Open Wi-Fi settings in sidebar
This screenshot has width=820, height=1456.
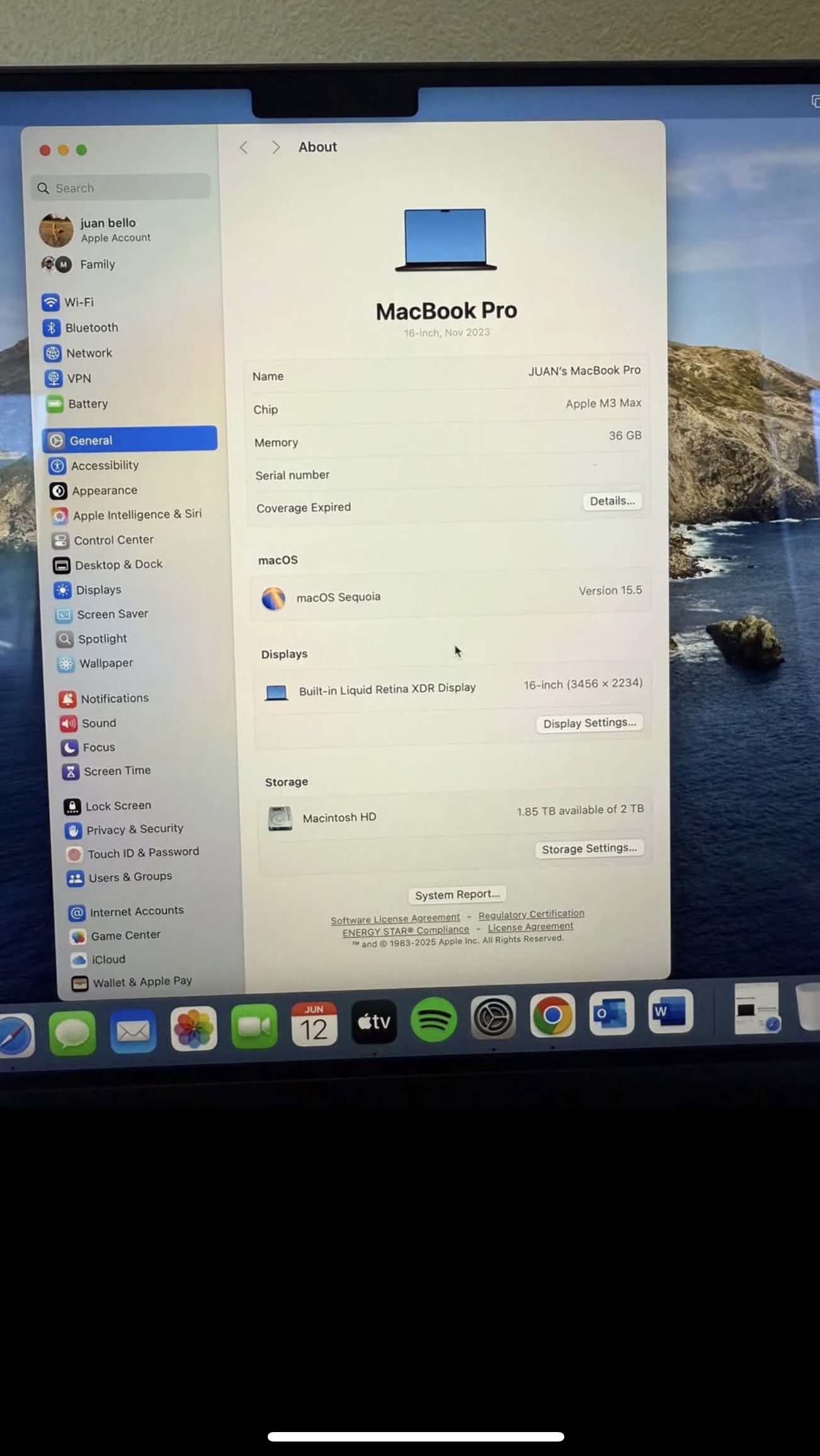click(68, 302)
